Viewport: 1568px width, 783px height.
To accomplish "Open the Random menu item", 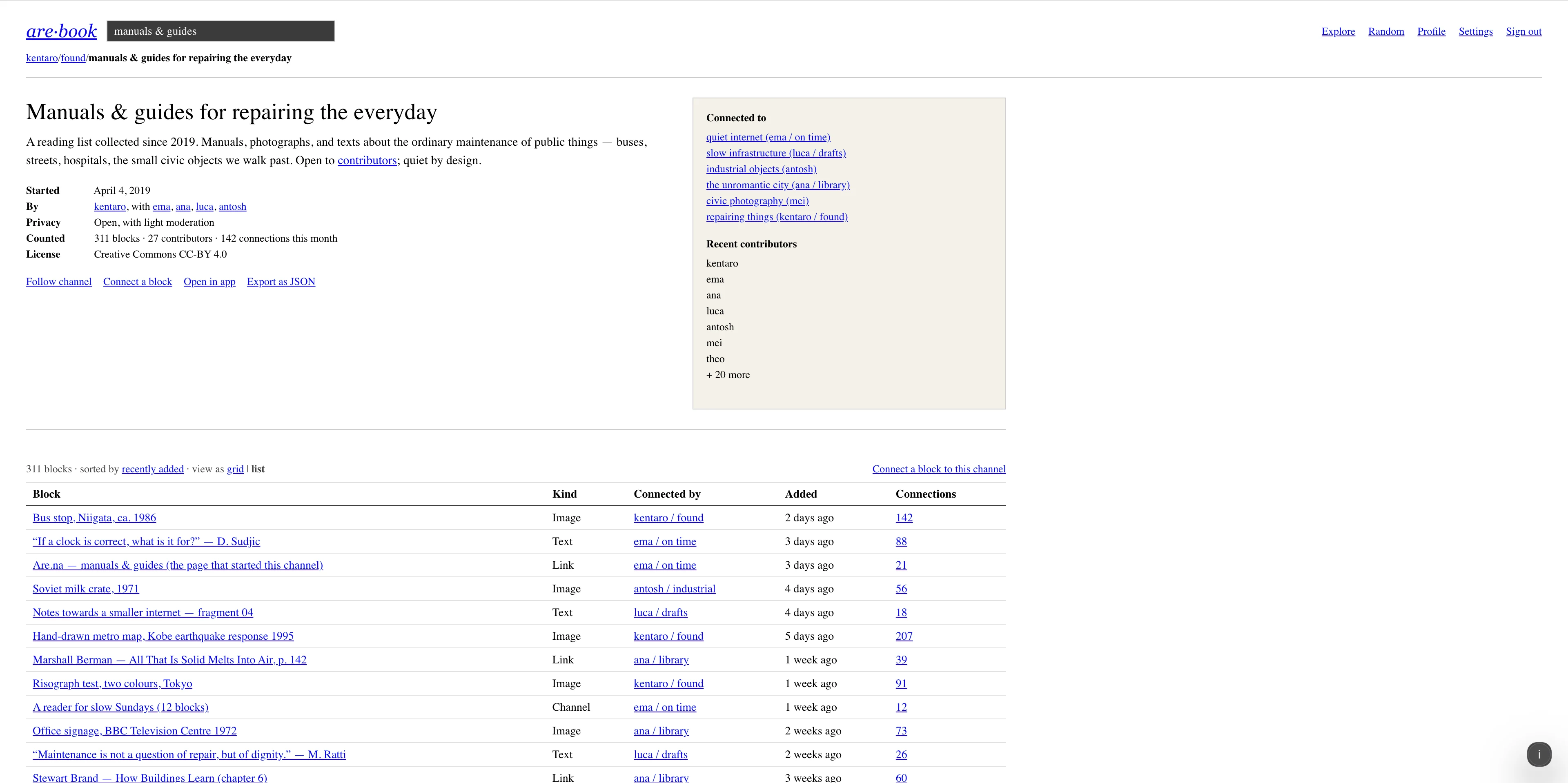I will point(1386,31).
